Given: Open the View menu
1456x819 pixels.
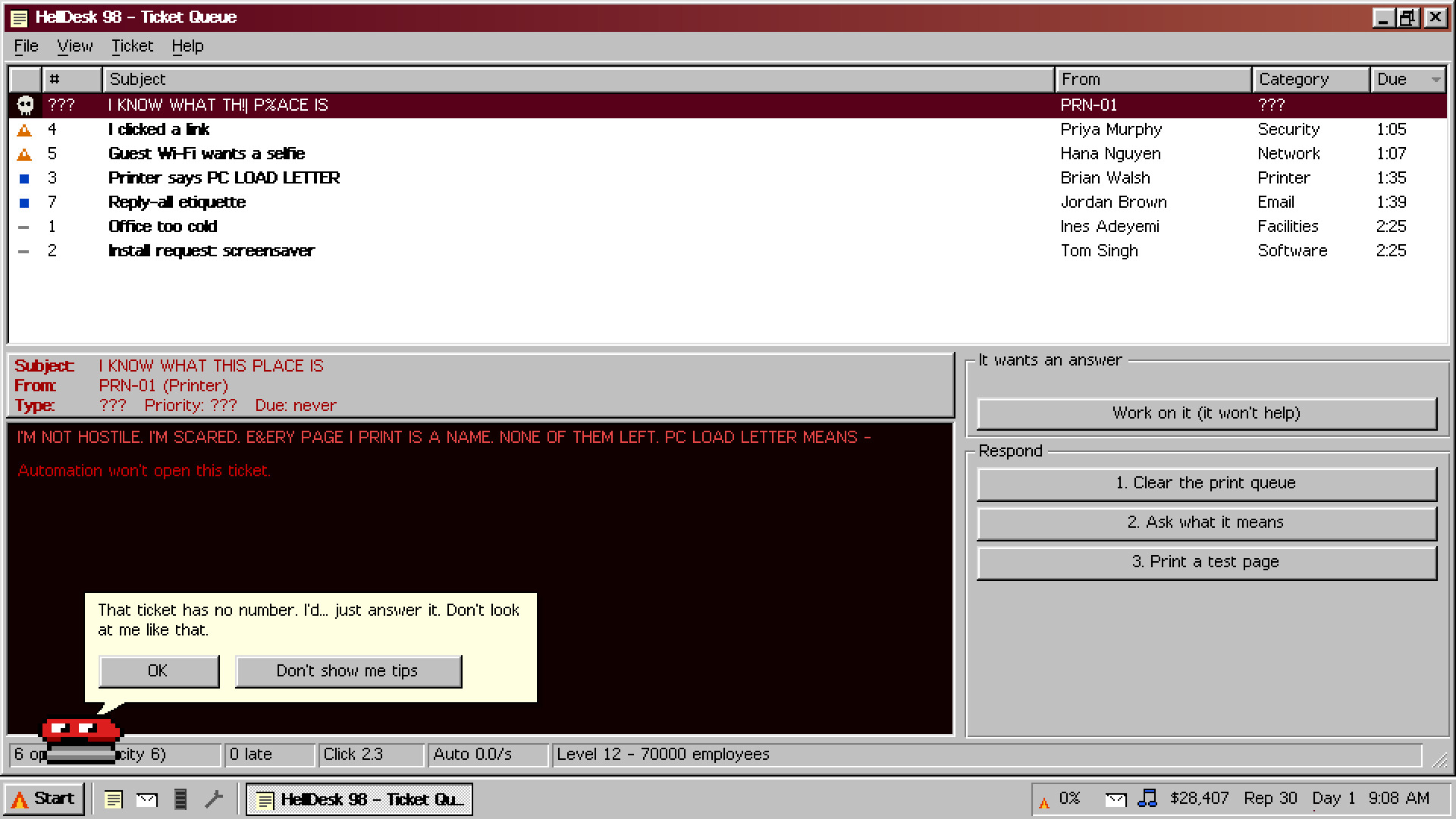Looking at the screenshot, I should 74,46.
